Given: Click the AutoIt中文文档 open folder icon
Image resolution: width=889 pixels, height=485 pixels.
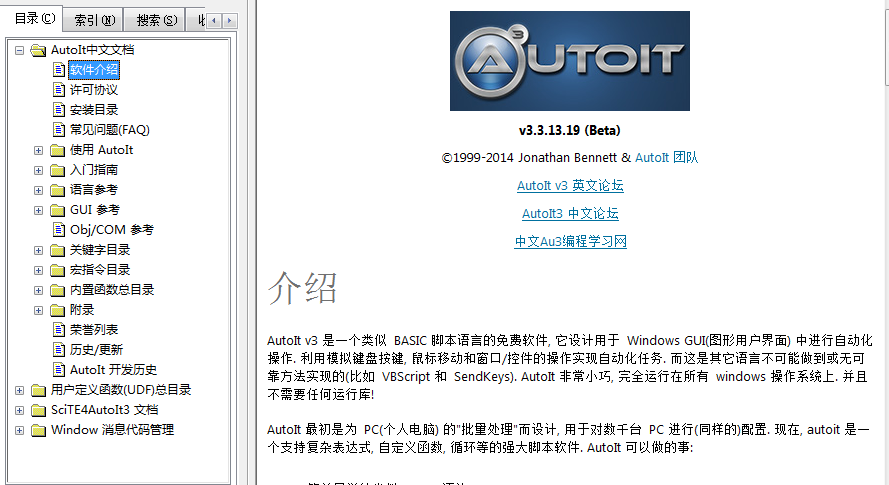Looking at the screenshot, I should point(39,50).
